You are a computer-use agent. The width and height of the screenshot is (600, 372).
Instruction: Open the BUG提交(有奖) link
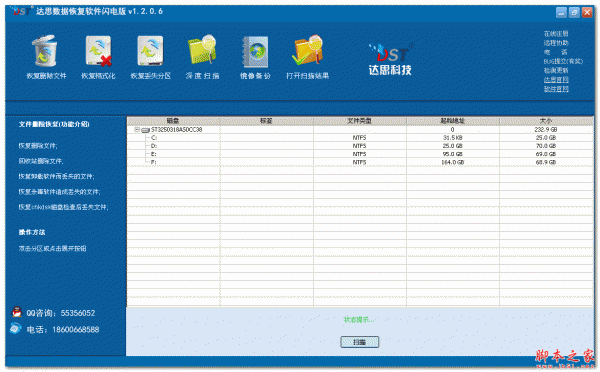coord(563,61)
